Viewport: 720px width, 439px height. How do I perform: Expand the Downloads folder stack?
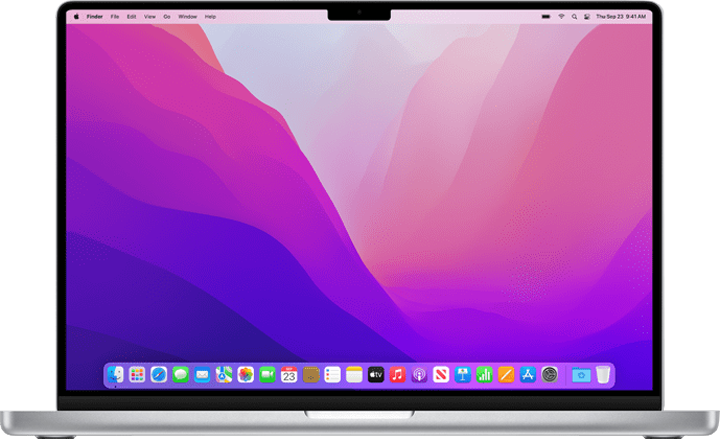pos(580,375)
